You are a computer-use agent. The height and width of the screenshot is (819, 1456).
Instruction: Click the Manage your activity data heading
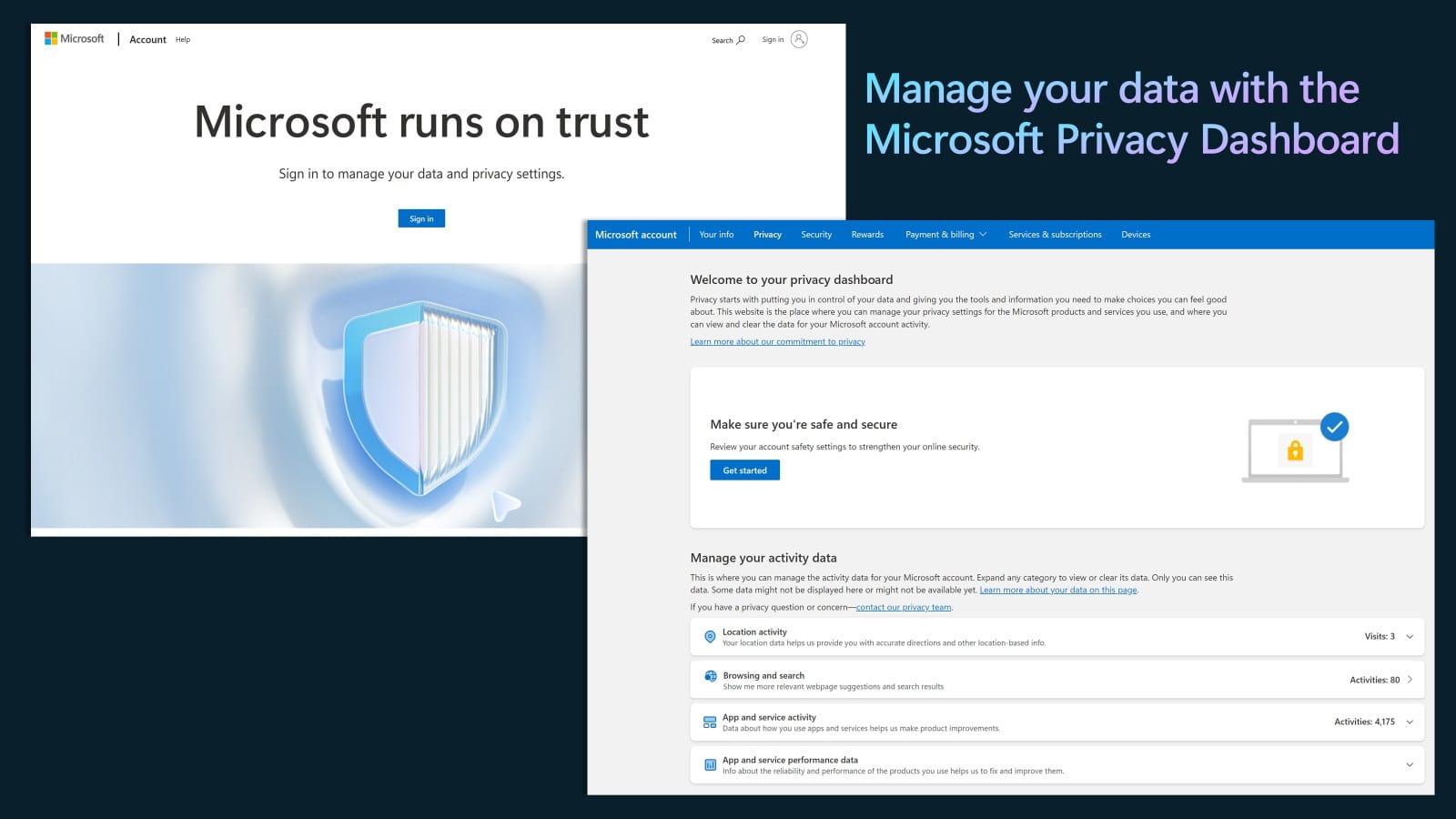coord(763,558)
